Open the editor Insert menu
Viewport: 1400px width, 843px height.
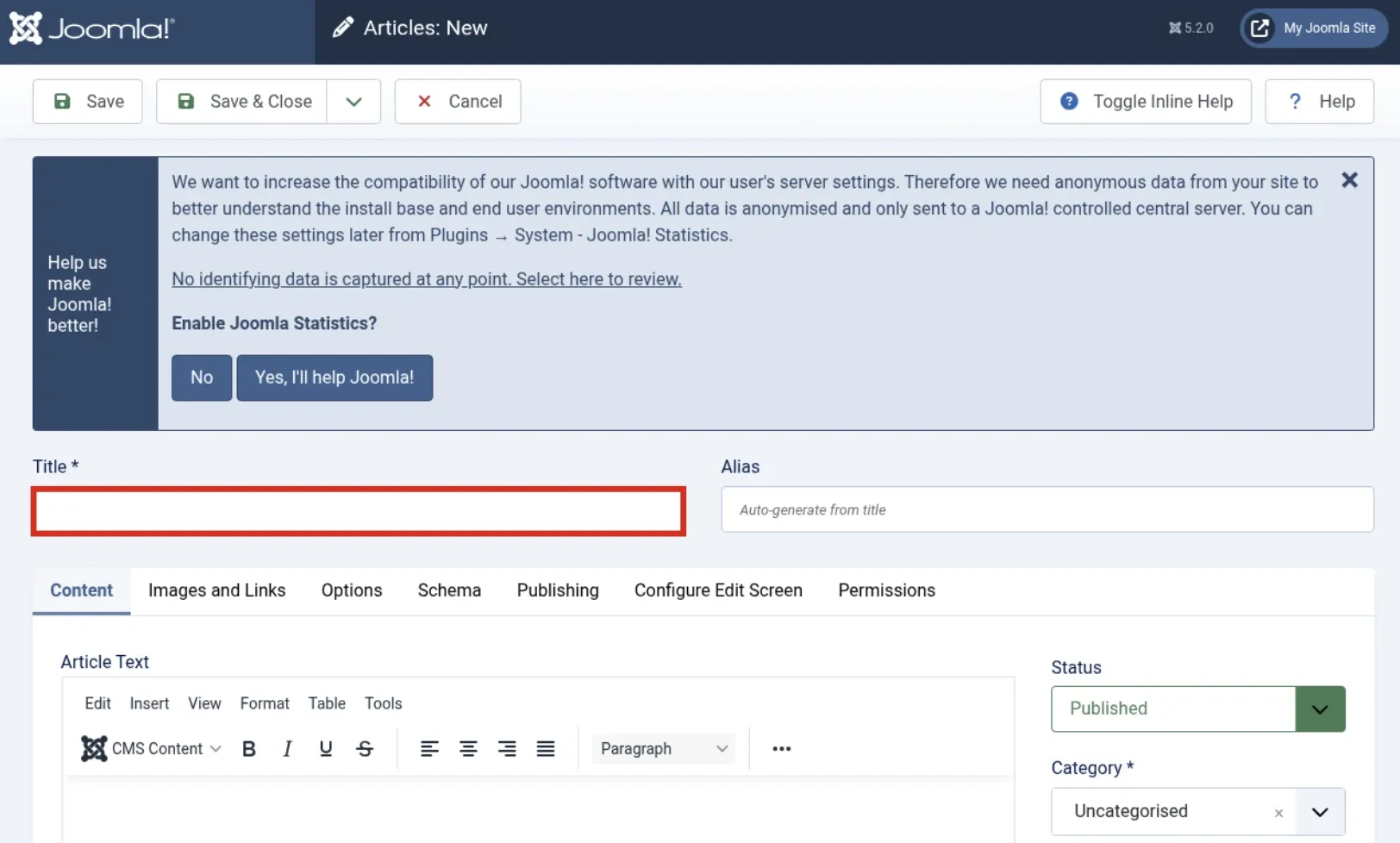[x=149, y=703]
